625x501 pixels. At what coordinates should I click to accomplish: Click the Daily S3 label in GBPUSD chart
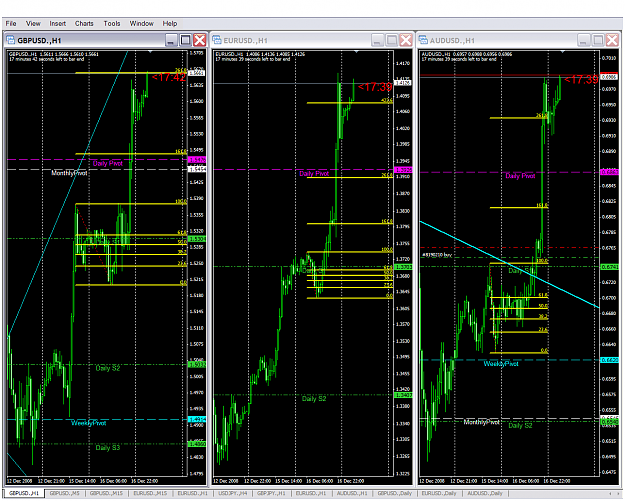click(x=108, y=448)
